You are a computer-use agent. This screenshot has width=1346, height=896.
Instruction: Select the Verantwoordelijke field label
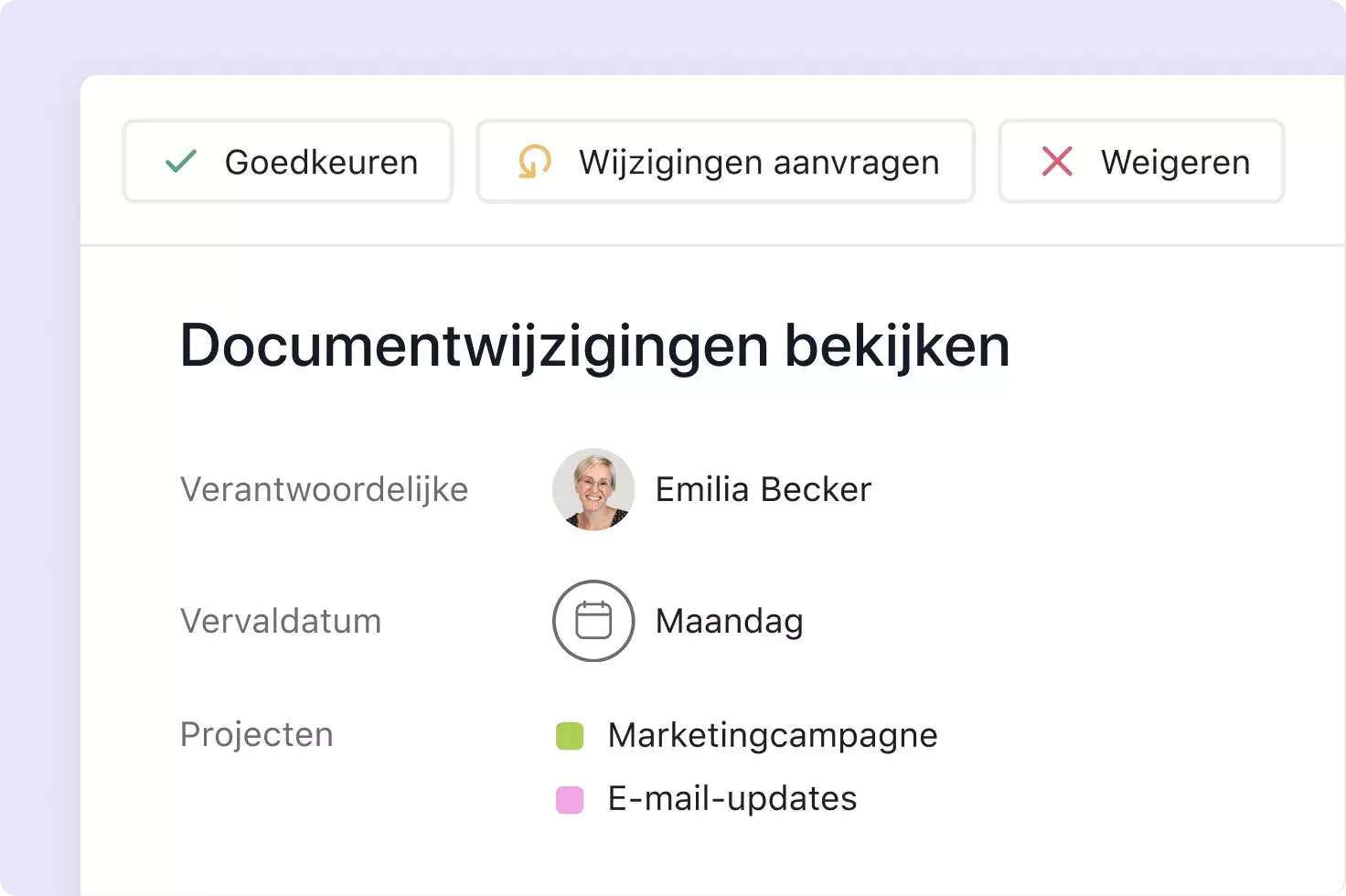click(325, 489)
